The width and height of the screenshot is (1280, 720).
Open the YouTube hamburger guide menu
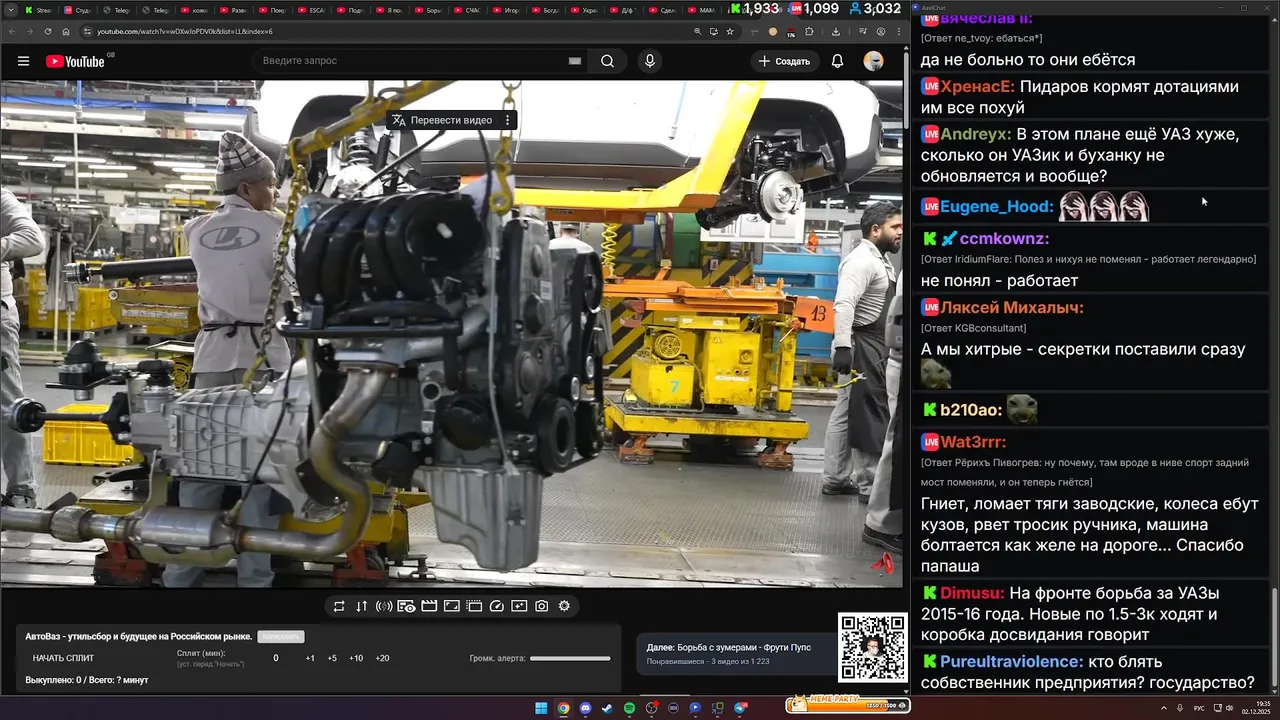[23, 61]
